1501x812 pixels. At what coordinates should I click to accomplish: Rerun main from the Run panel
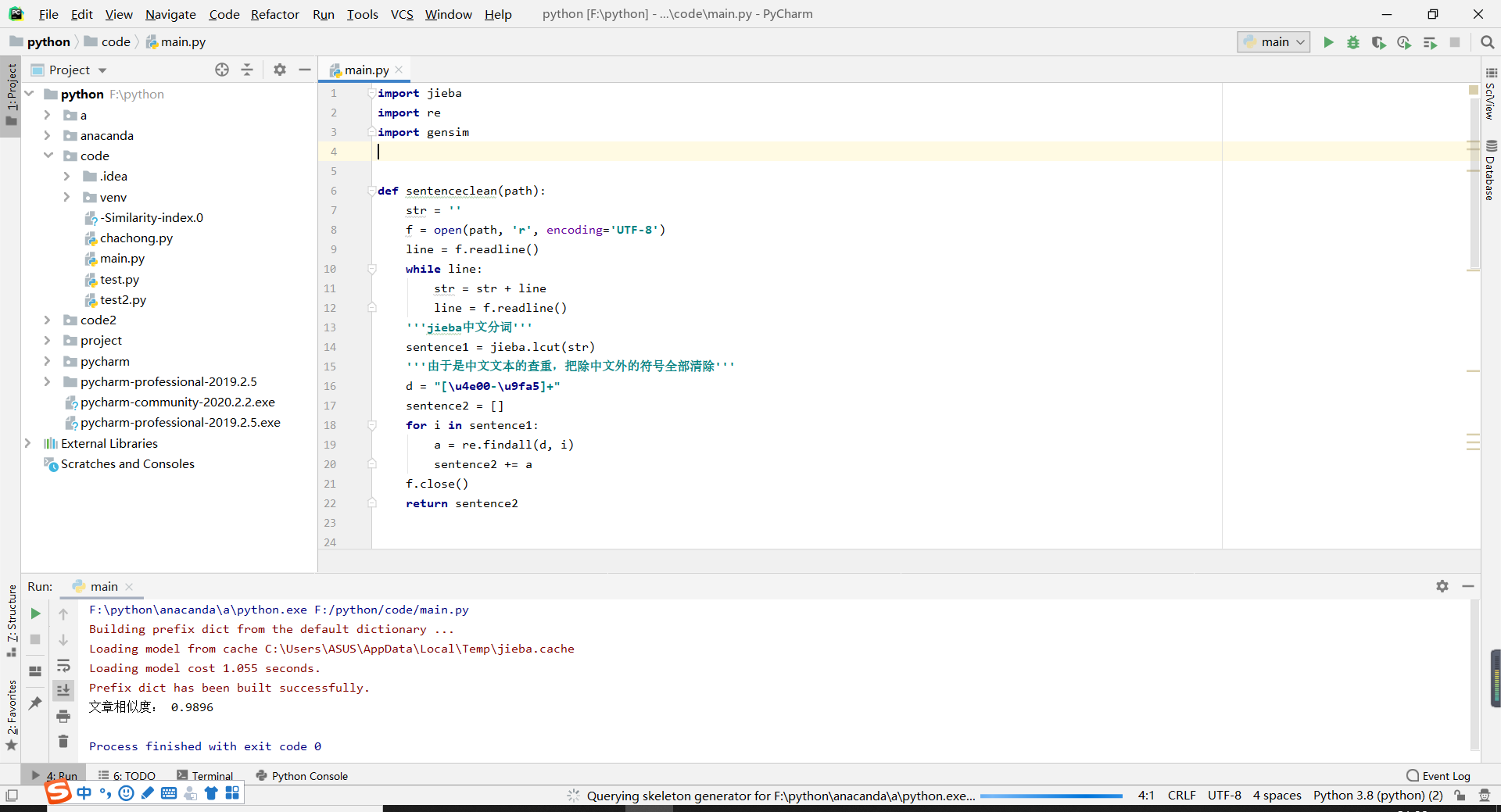[x=35, y=613]
